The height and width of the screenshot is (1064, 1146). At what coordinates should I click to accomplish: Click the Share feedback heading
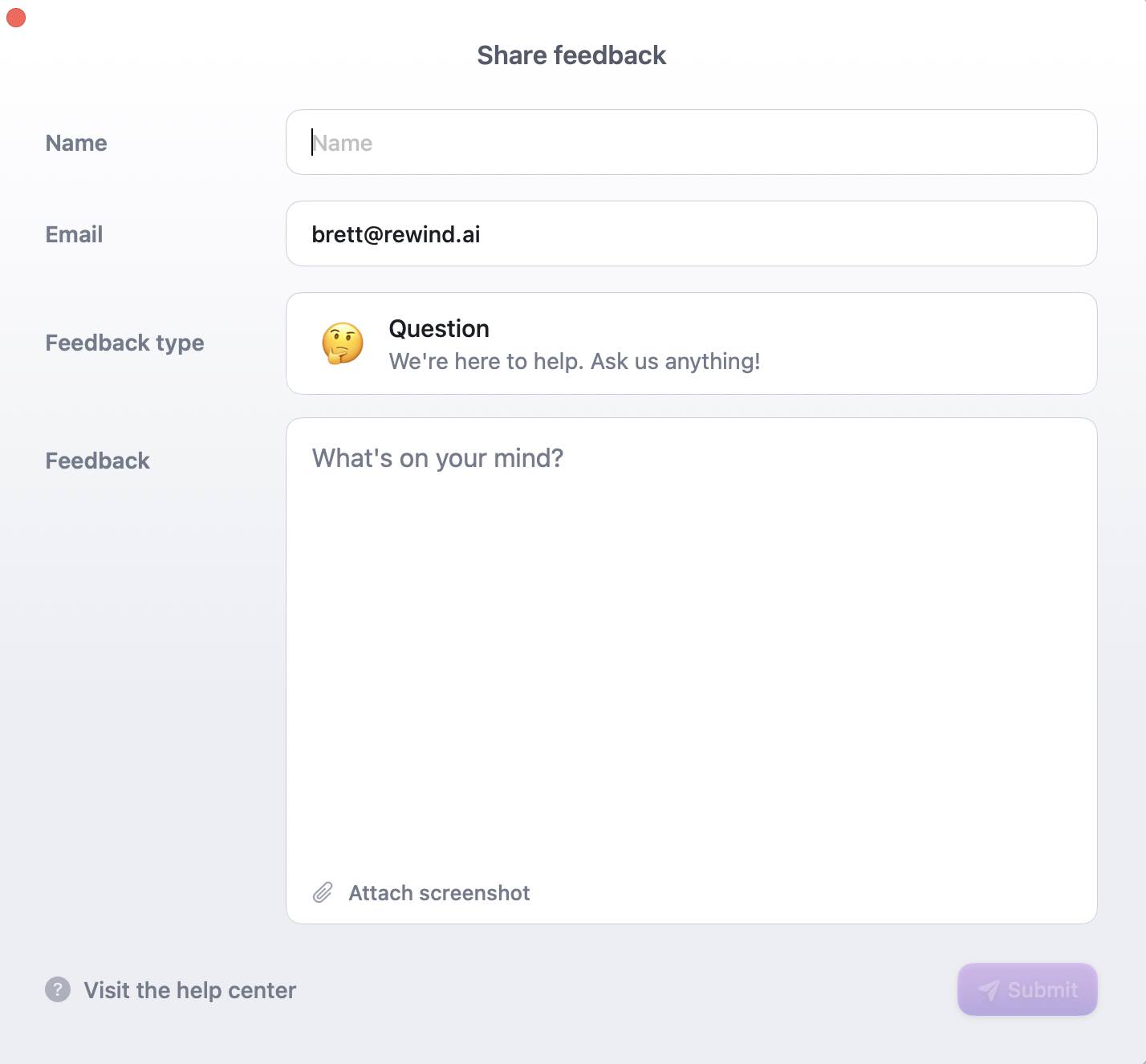pyautogui.click(x=571, y=55)
